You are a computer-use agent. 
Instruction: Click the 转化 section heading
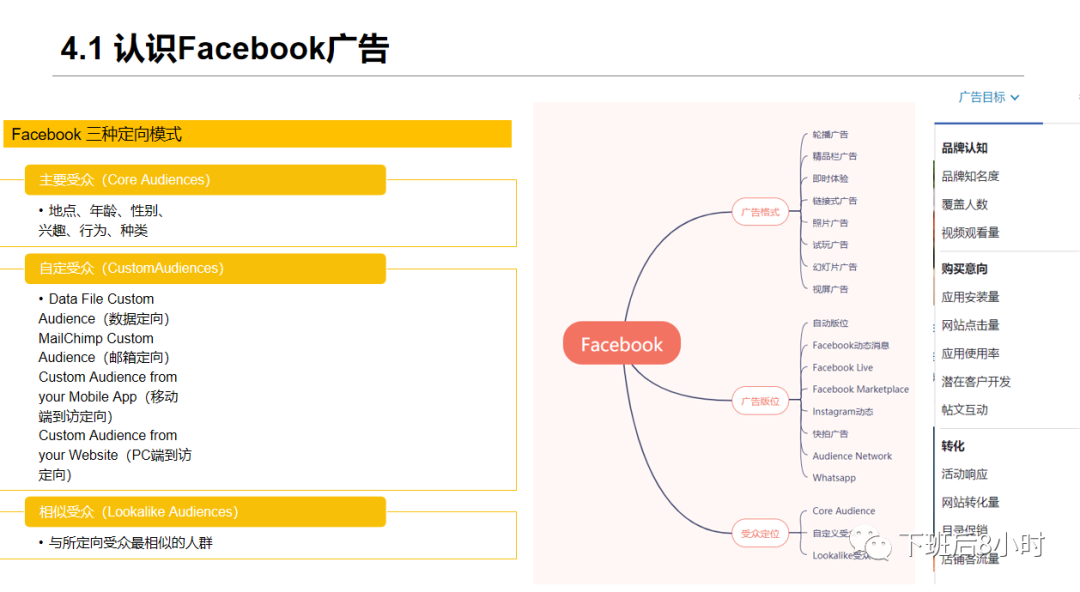(x=953, y=446)
